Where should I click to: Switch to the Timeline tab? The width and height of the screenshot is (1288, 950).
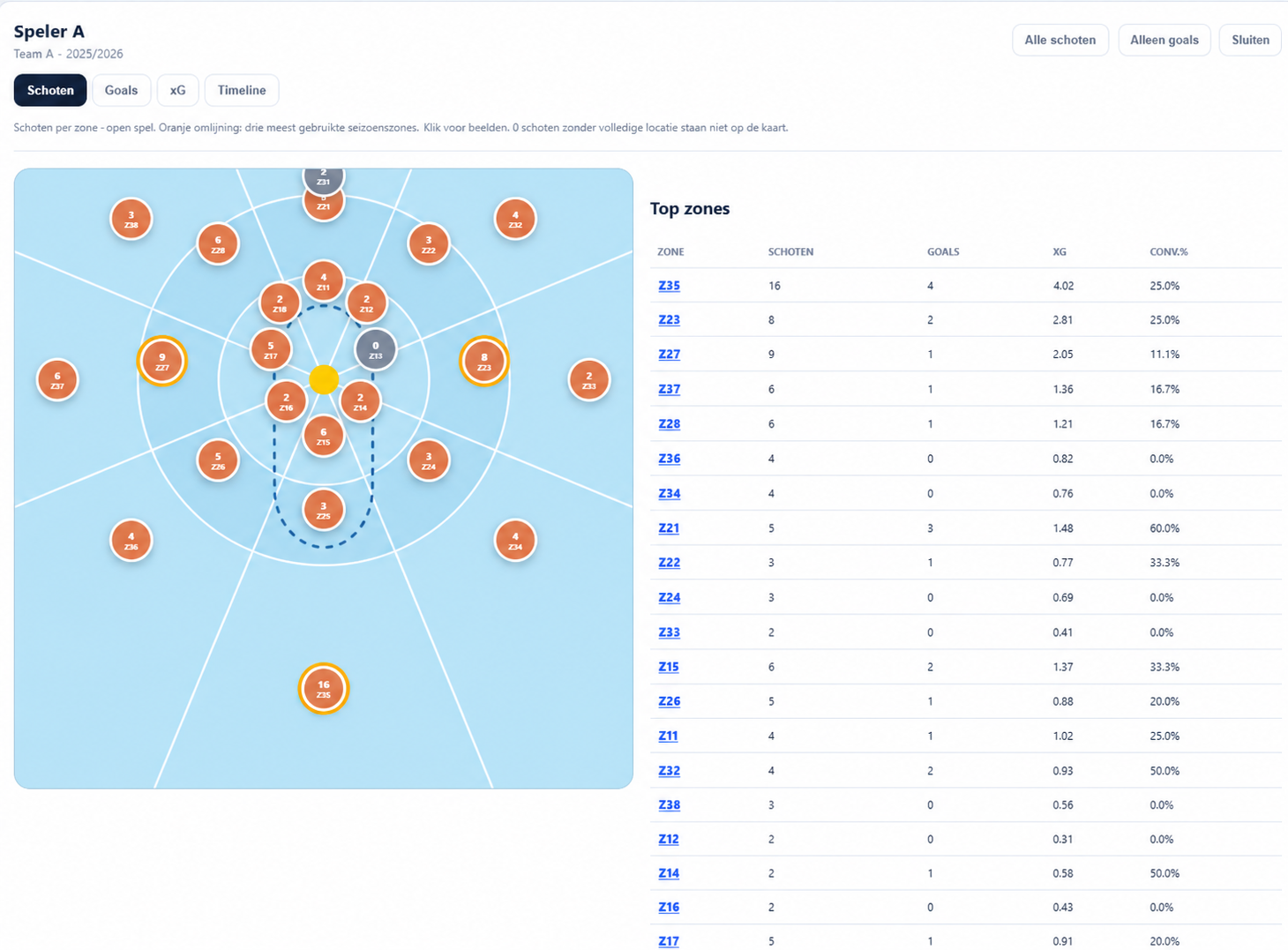(x=242, y=90)
